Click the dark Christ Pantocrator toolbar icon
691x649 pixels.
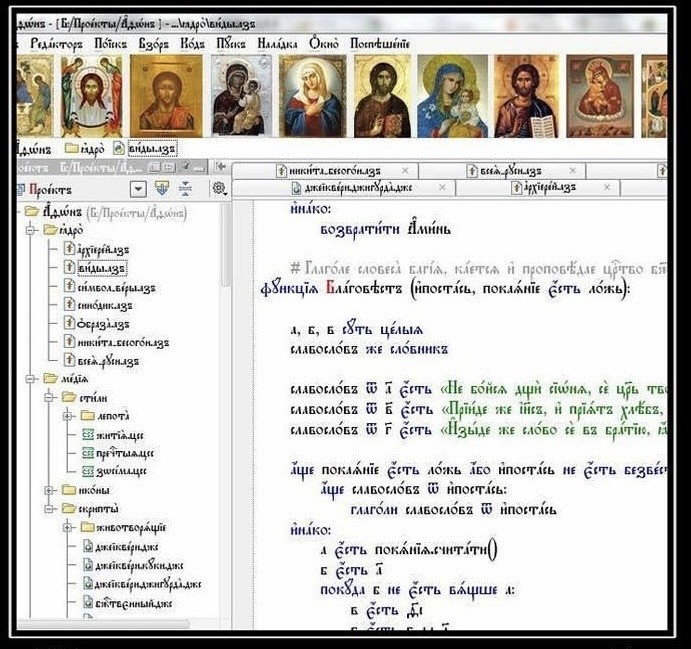tap(382, 96)
